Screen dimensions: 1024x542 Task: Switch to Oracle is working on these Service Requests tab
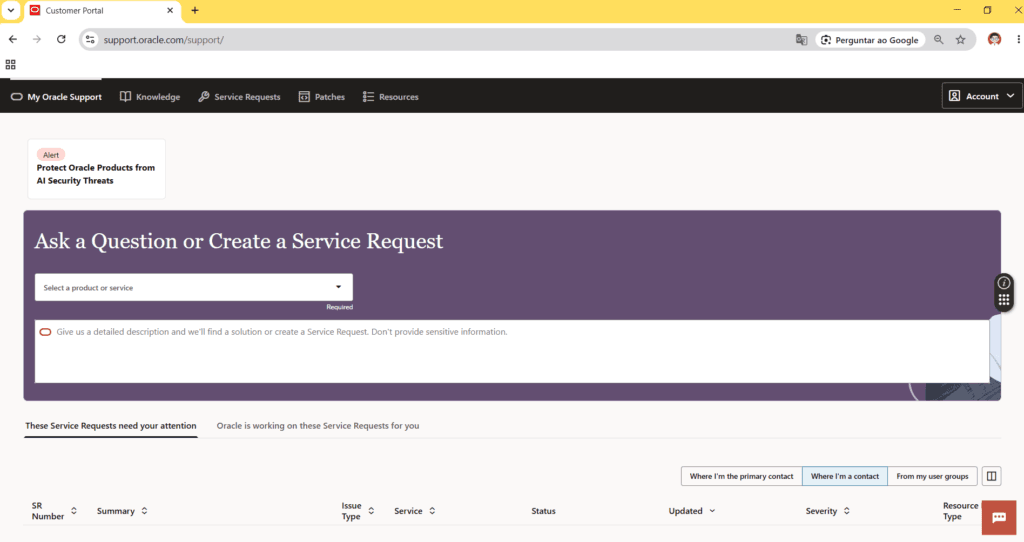coord(318,426)
